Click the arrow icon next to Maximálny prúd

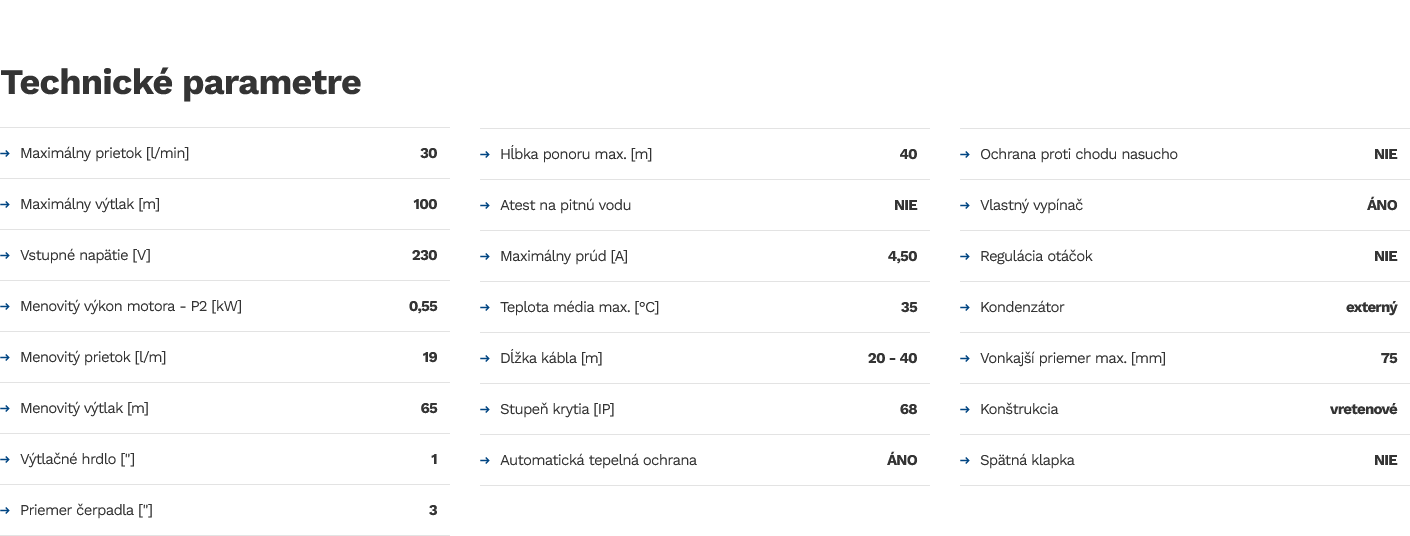click(485, 257)
